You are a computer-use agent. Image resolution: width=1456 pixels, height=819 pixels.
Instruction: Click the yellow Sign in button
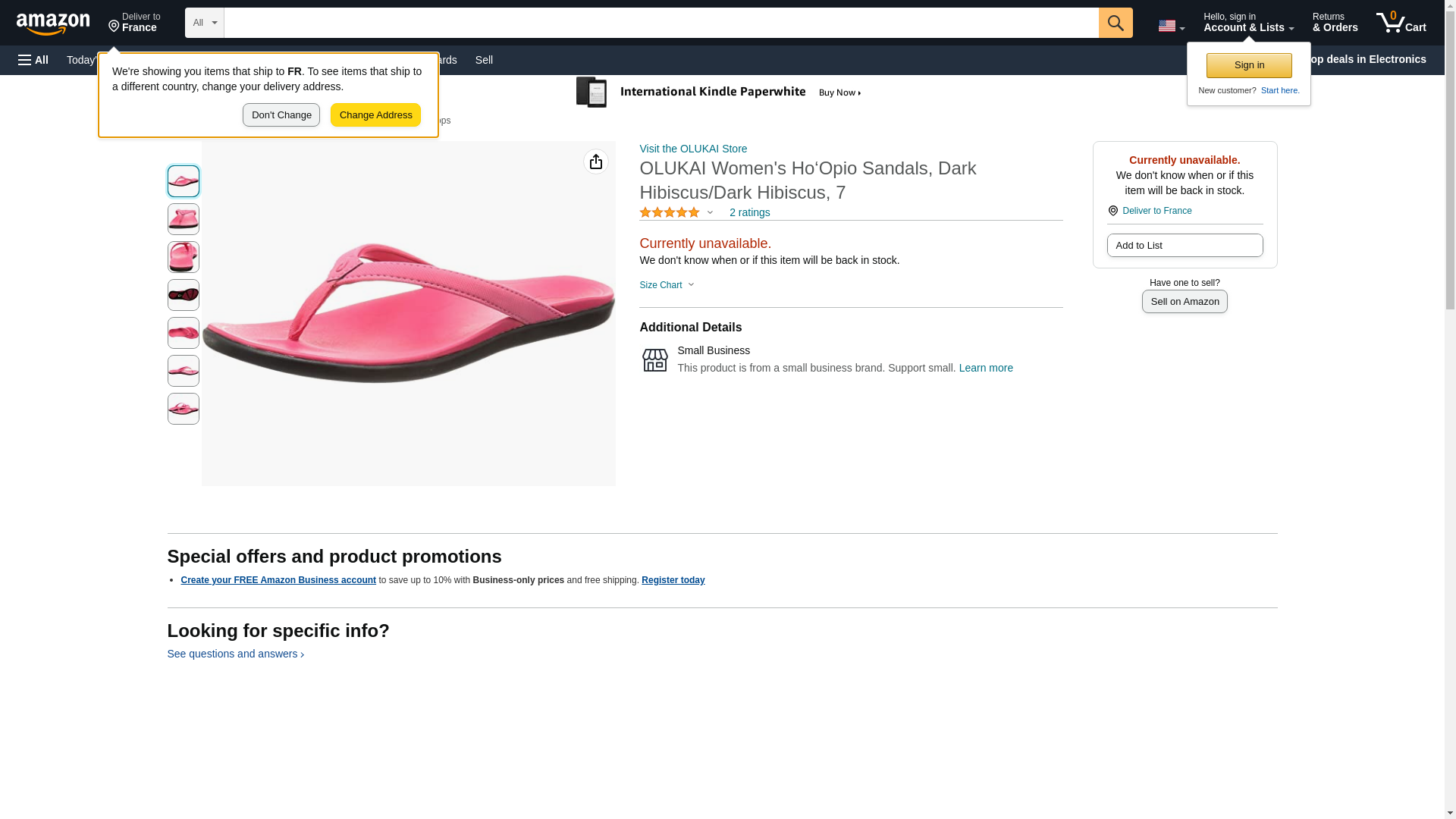coord(1248,65)
